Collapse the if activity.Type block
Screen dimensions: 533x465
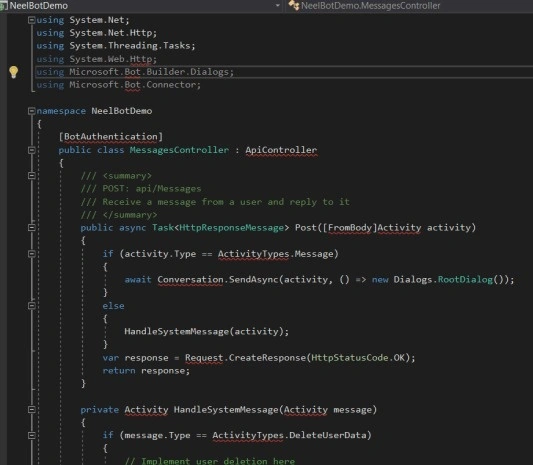click(x=32, y=254)
